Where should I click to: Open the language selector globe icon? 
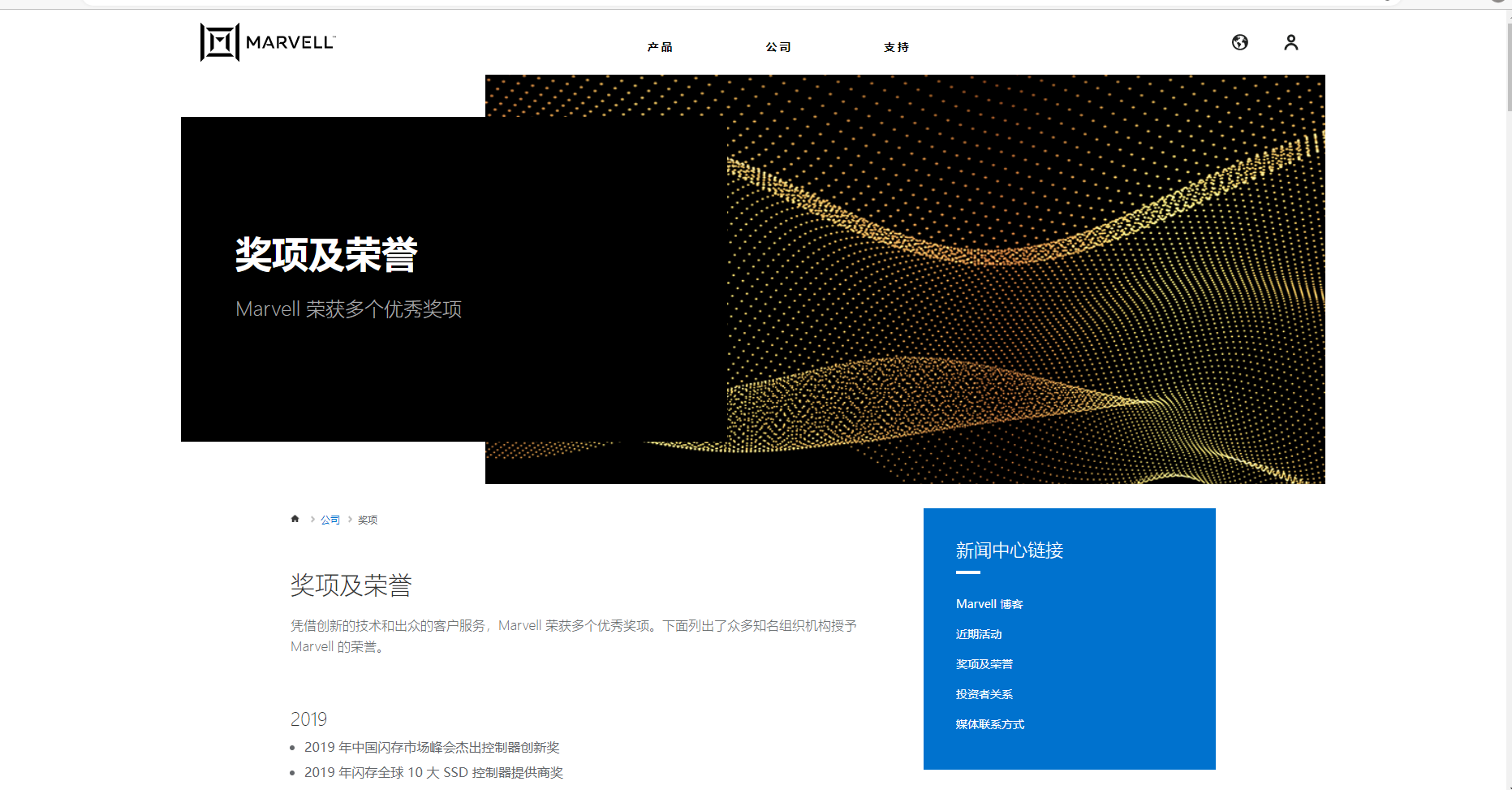click(x=1239, y=42)
